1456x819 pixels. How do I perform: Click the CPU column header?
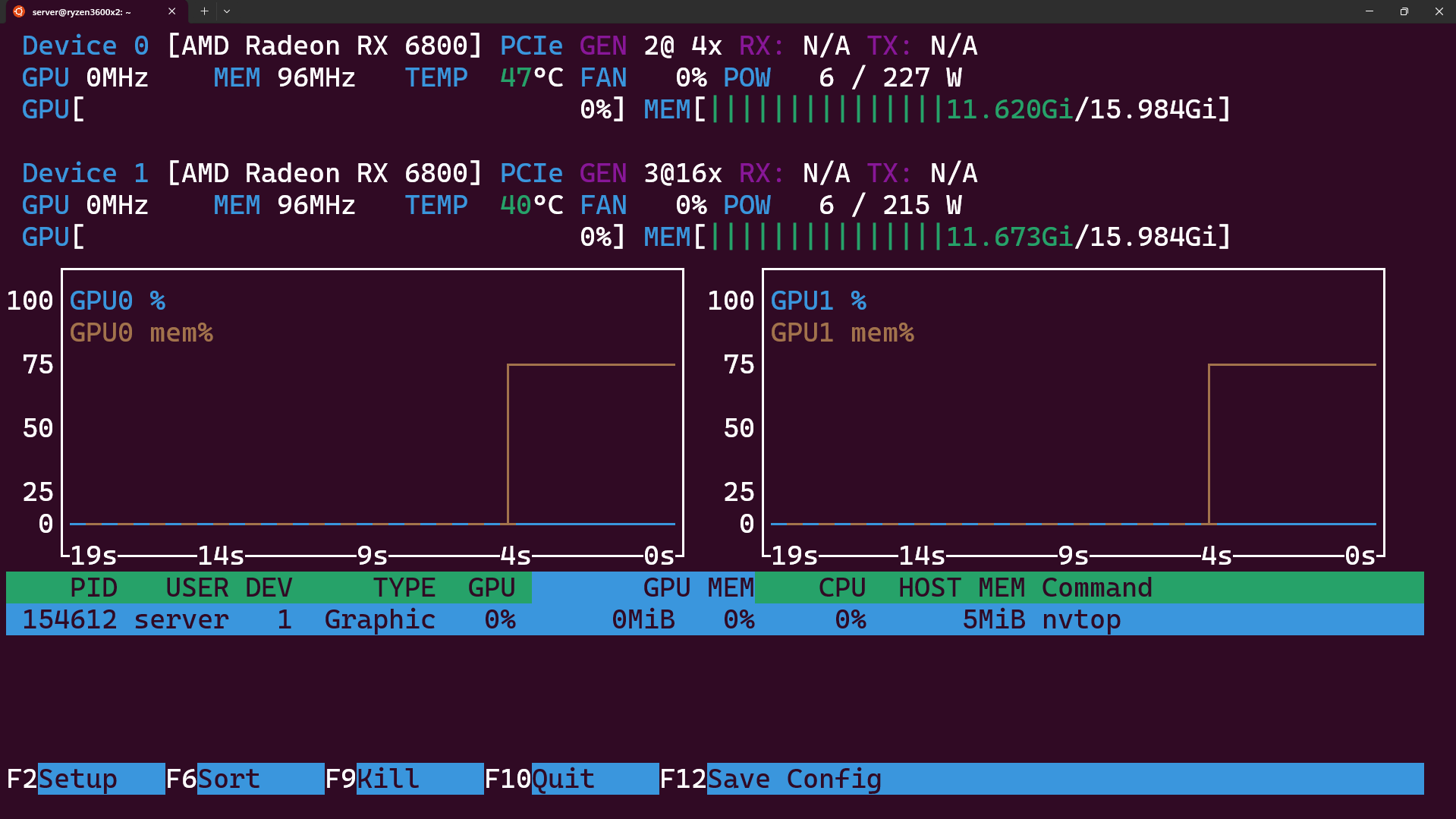(x=842, y=587)
